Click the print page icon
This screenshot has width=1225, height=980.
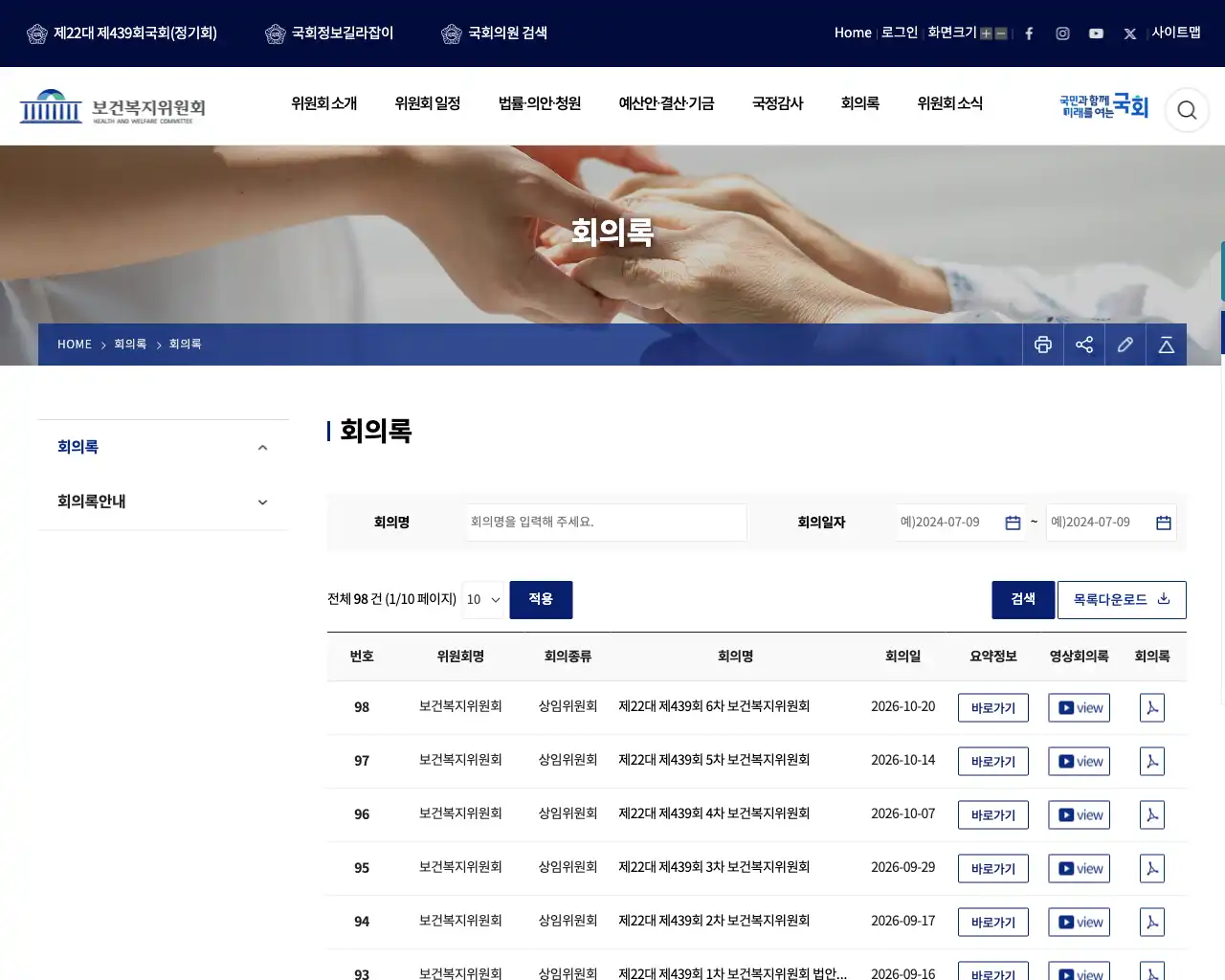pos(1043,345)
